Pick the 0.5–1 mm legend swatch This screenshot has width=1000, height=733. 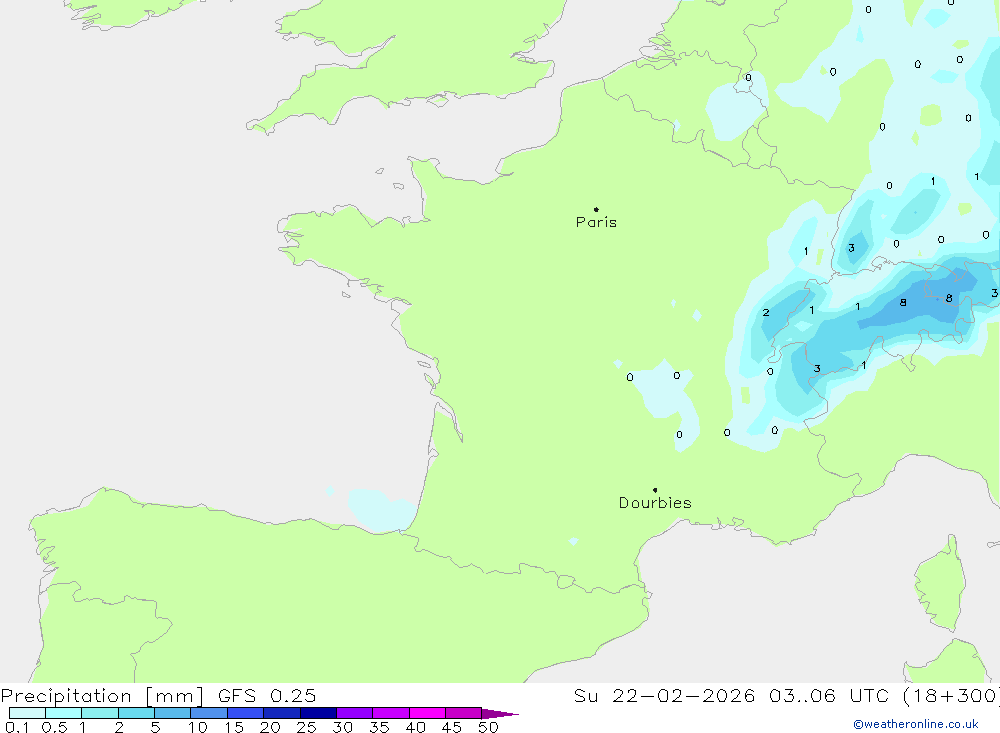click(x=64, y=713)
